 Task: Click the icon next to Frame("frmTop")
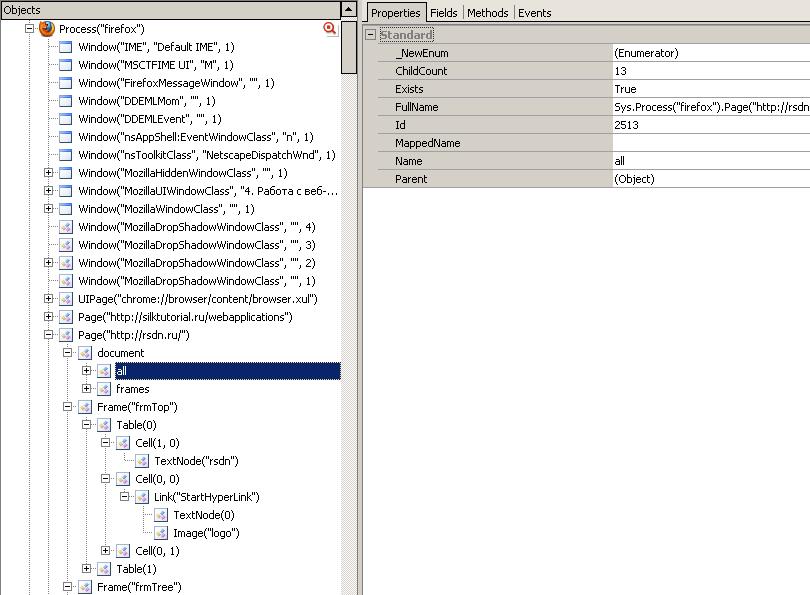85,407
